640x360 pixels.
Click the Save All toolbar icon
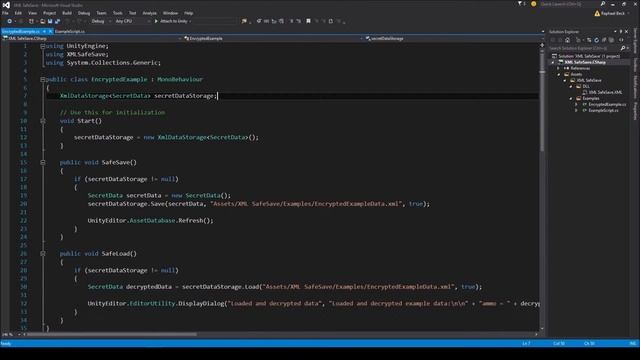coord(57,21)
